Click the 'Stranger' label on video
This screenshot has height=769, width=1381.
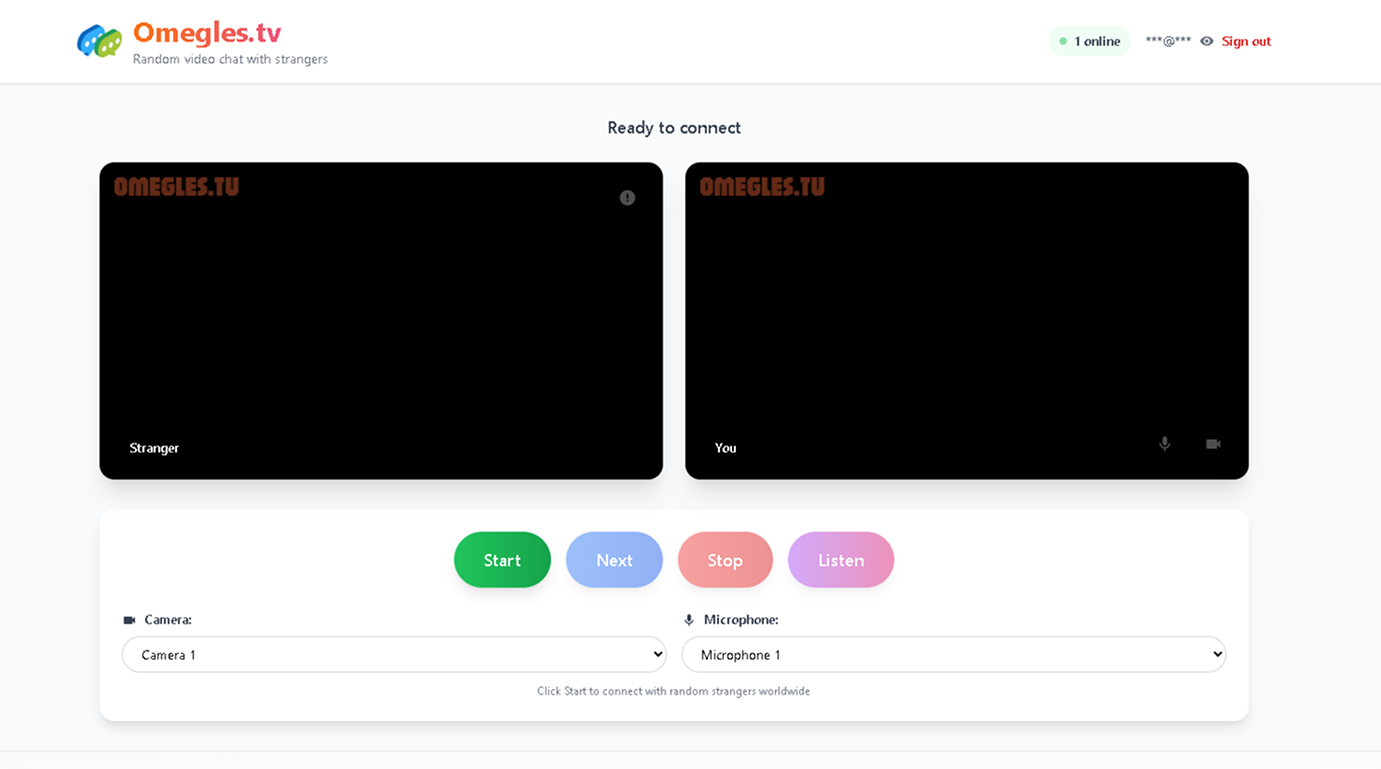point(154,448)
